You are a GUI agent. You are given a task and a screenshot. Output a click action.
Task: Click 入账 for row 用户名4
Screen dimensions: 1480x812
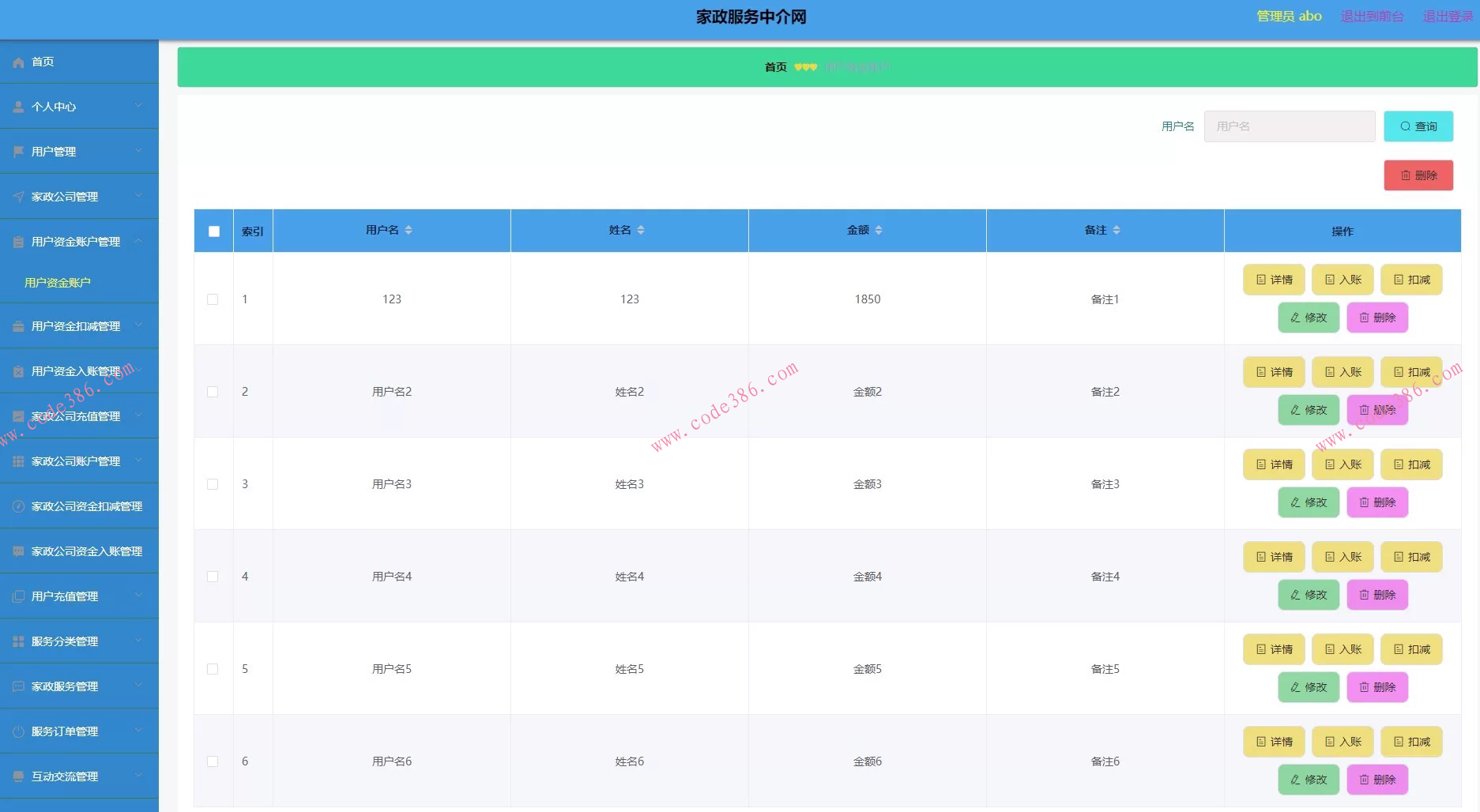click(1343, 557)
